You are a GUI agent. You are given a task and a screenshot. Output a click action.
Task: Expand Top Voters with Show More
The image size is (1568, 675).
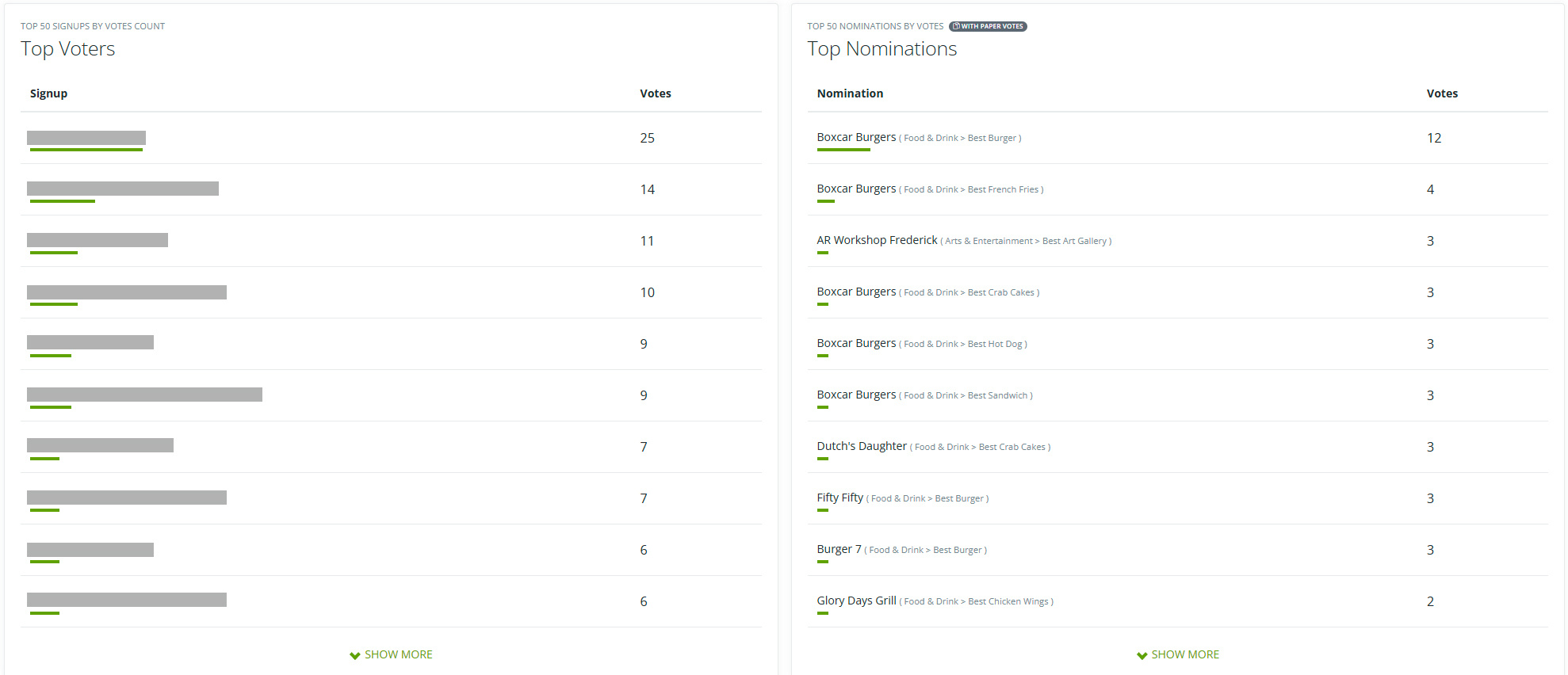point(392,654)
